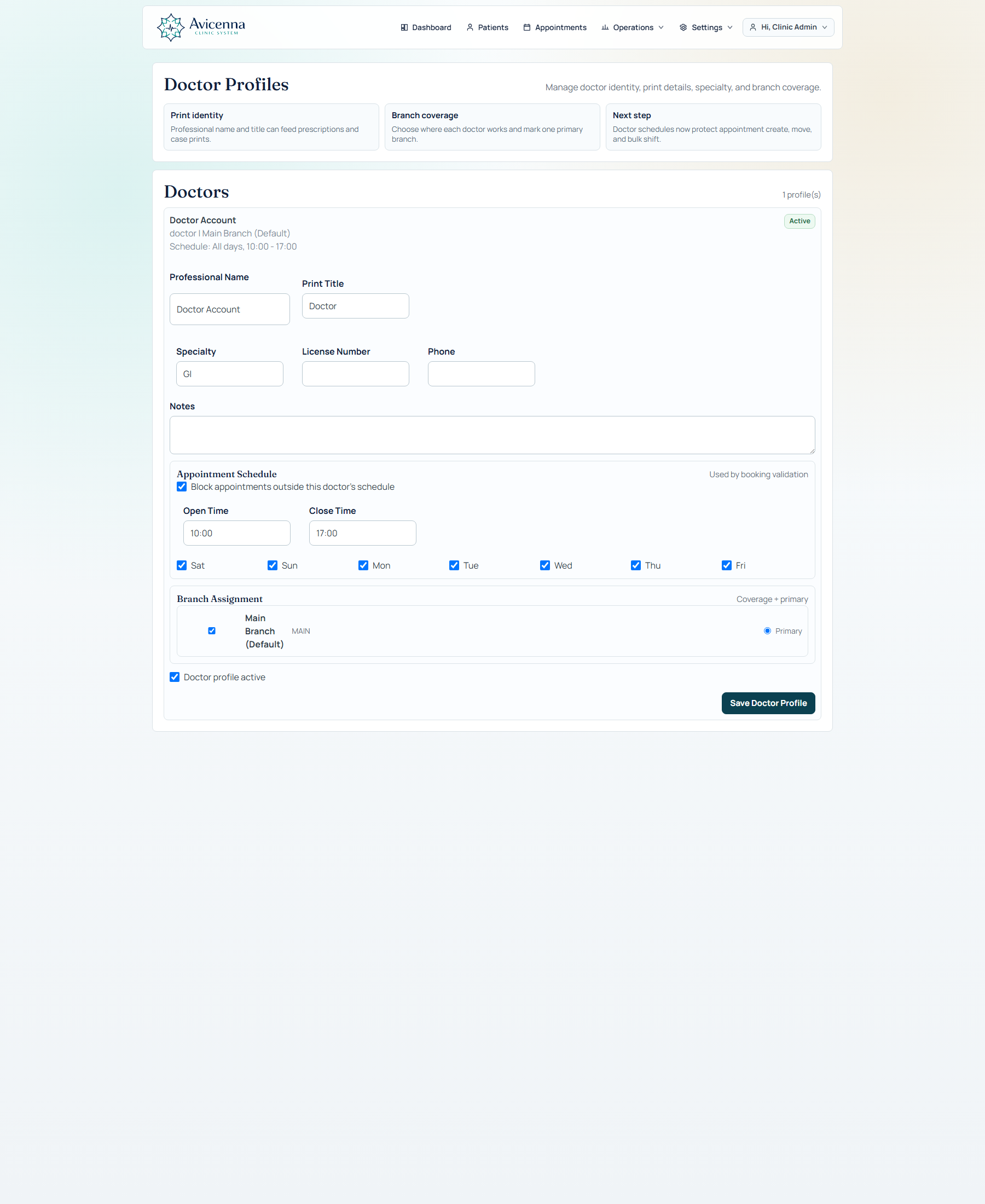Click the Next step info card
This screenshot has height=1204, width=985.
pos(713,127)
